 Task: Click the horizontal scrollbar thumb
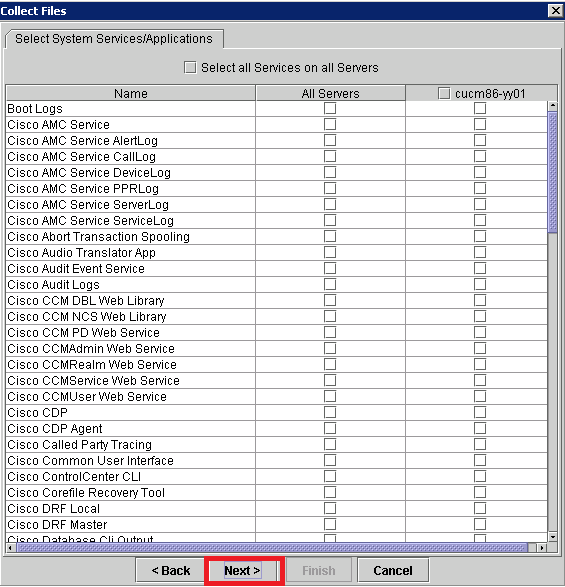pyautogui.click(x=272, y=548)
